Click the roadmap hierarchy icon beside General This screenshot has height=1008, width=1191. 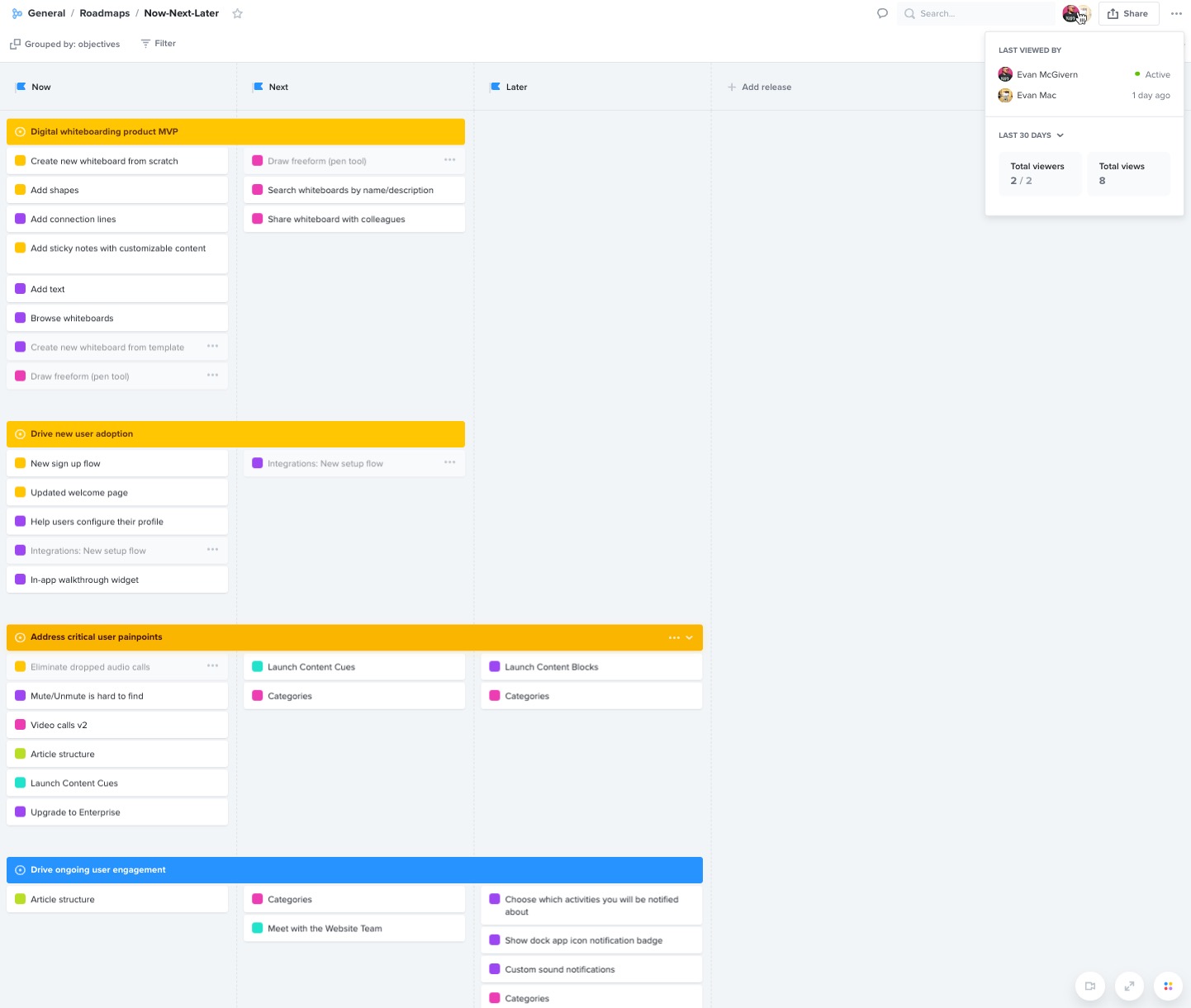pyautogui.click(x=17, y=13)
